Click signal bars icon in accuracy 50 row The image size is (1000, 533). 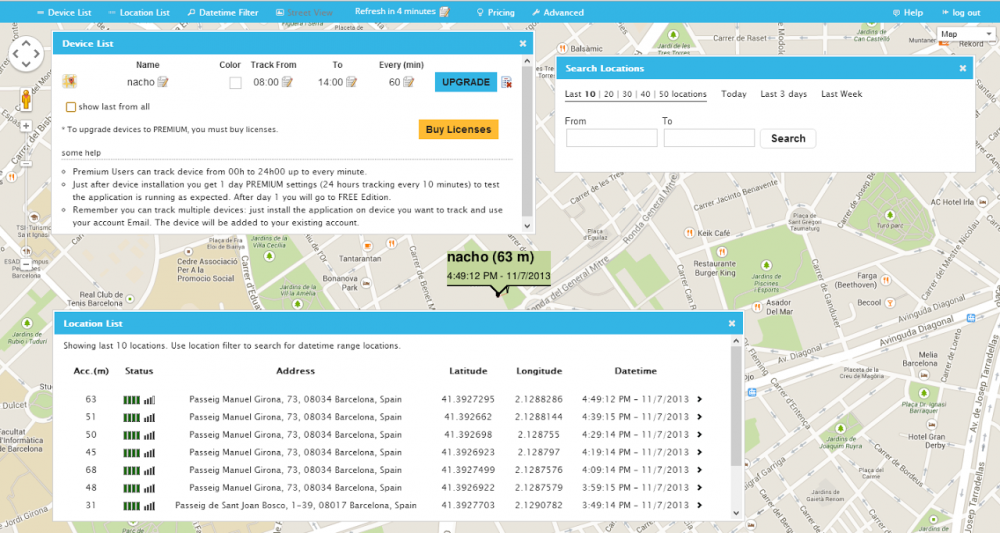(x=149, y=435)
